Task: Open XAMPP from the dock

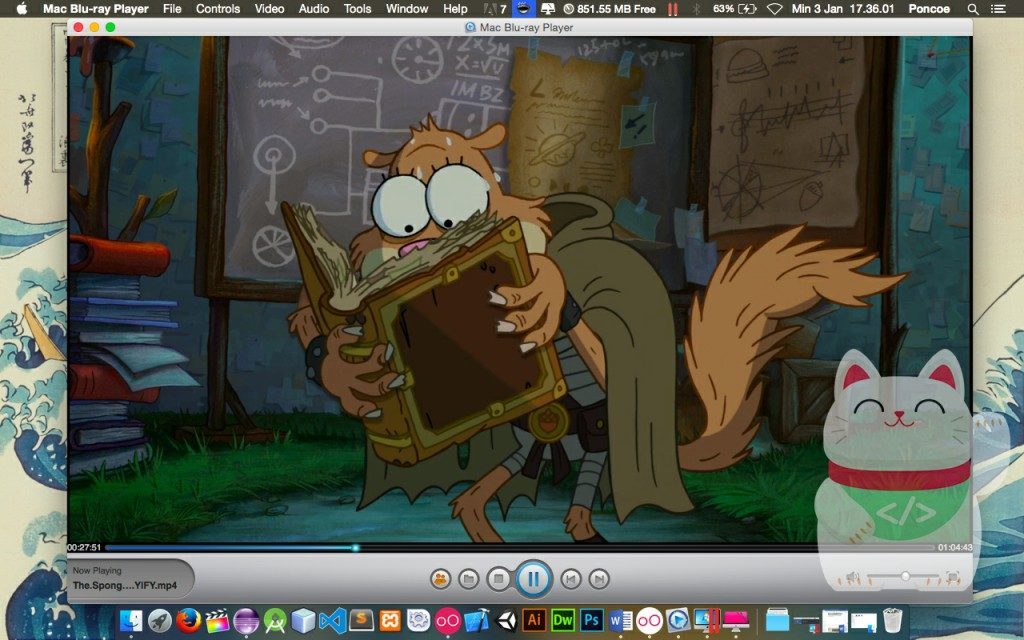Action: (390, 620)
